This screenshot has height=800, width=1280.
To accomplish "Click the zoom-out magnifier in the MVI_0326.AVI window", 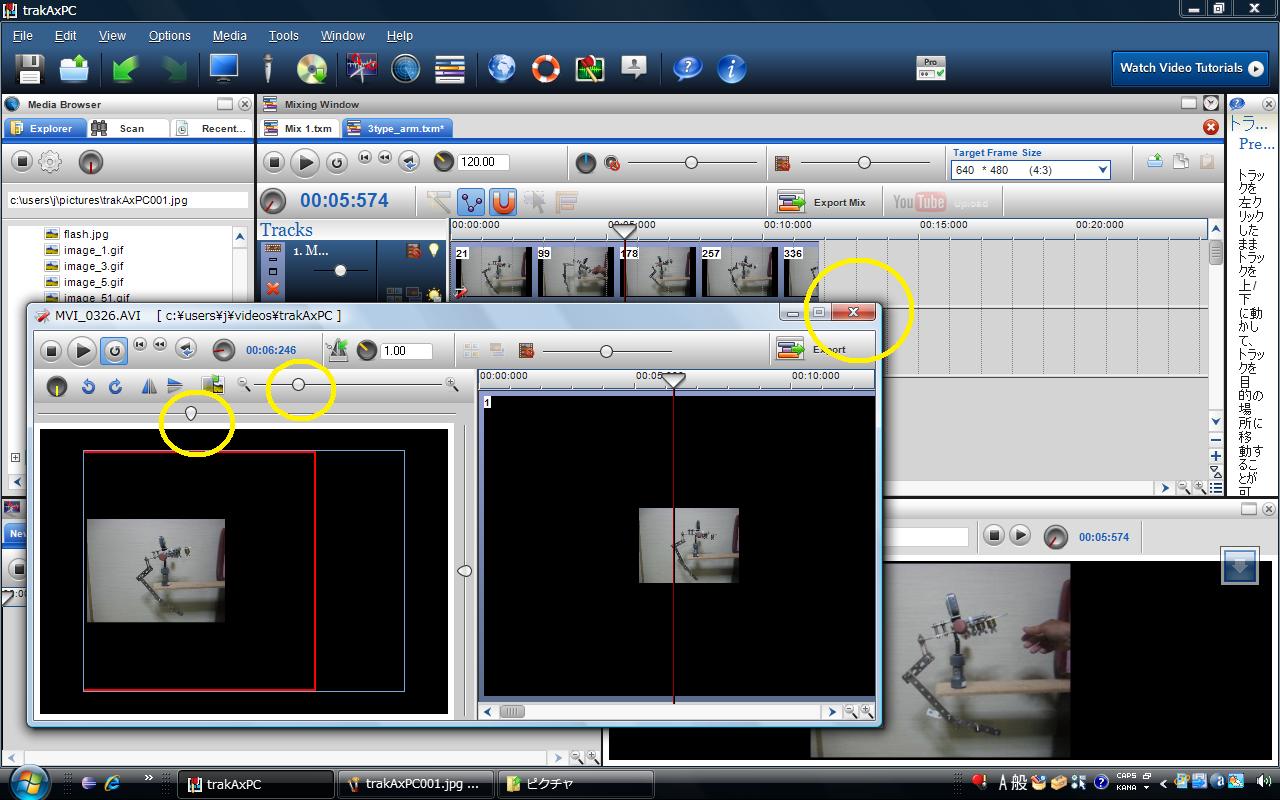I will (243, 384).
